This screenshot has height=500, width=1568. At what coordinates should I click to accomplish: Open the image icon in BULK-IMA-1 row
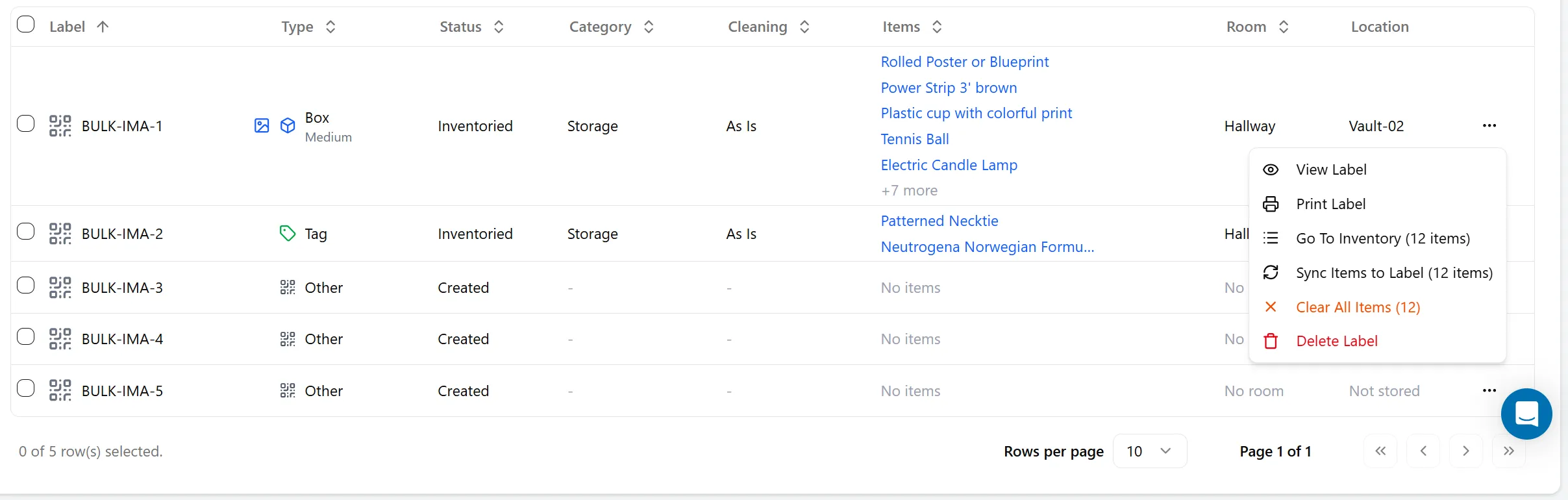click(x=262, y=126)
